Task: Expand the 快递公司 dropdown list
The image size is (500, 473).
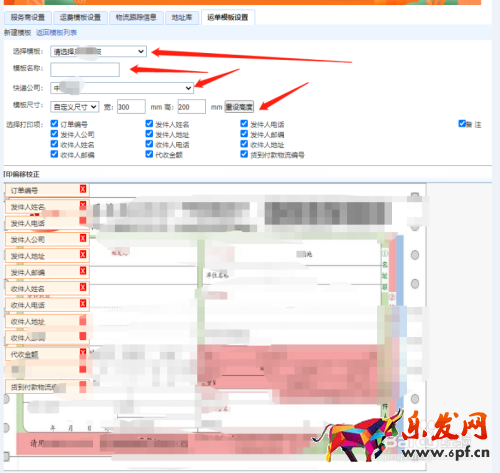Action: point(122,88)
